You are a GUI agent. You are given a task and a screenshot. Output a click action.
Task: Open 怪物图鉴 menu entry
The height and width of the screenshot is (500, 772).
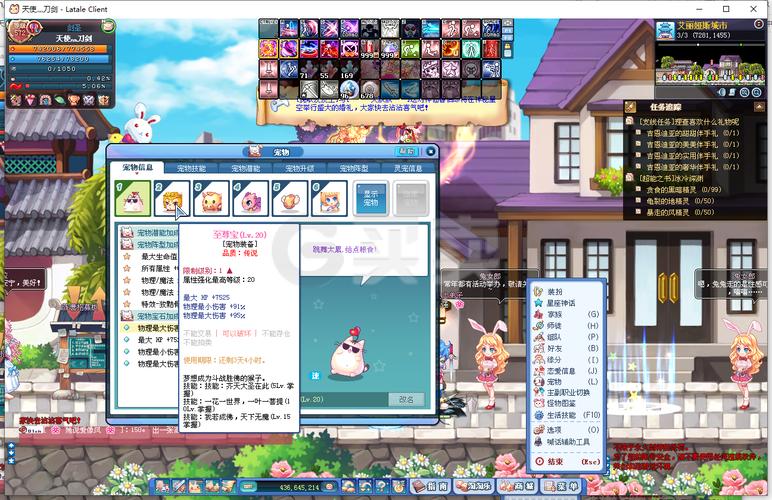(x=567, y=403)
